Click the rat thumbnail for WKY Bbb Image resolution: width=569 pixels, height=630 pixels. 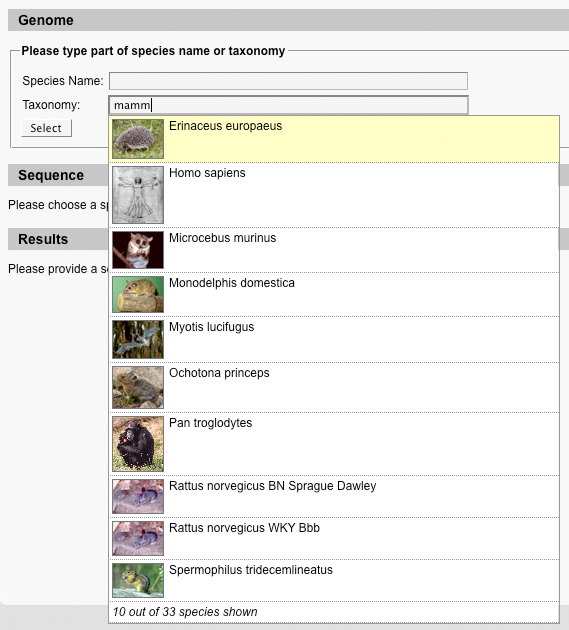pos(138,538)
